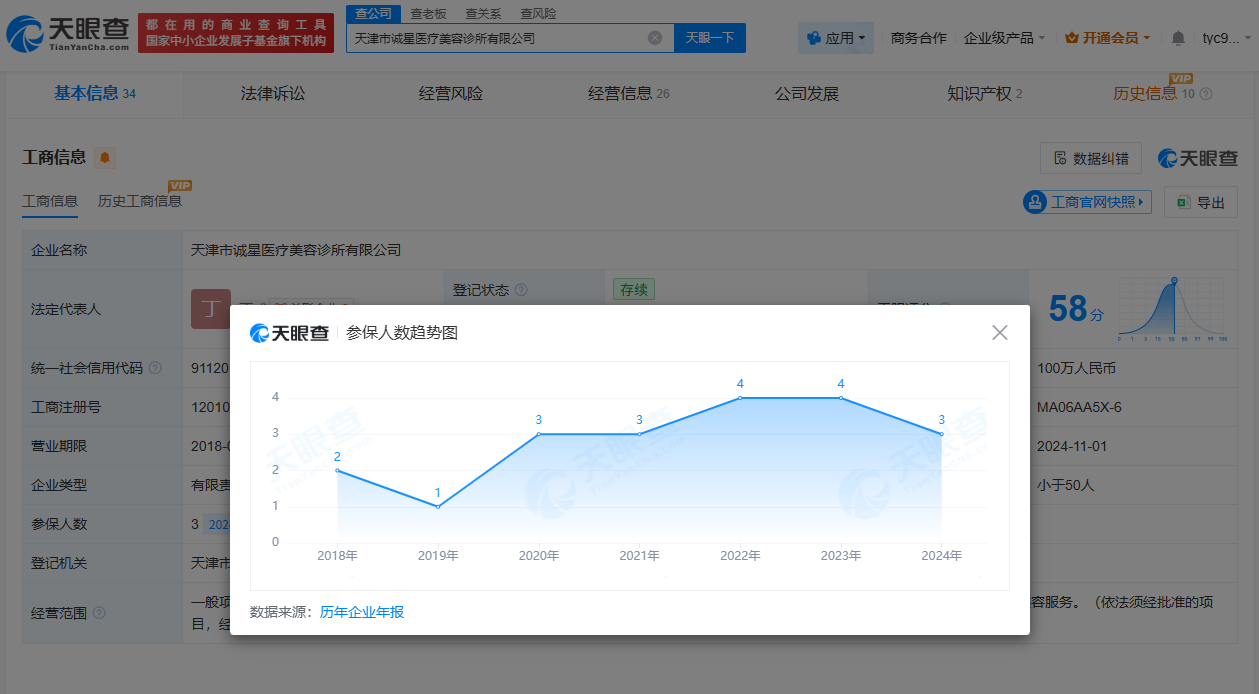Open the 开通会员 dropdown

pos(1107,38)
